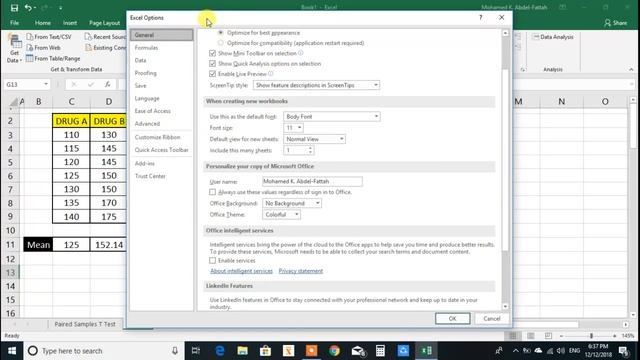Open Task View in the taskbar
The height and width of the screenshot is (360, 640).
click(196, 351)
